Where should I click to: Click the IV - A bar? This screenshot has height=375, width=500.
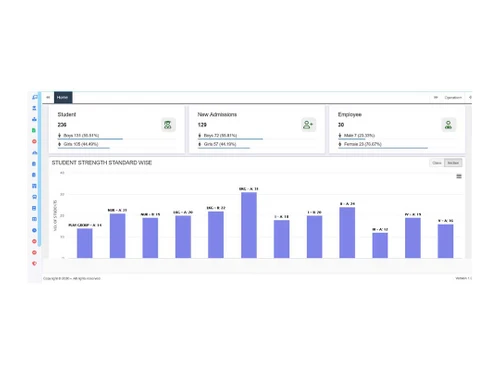[x=413, y=238]
